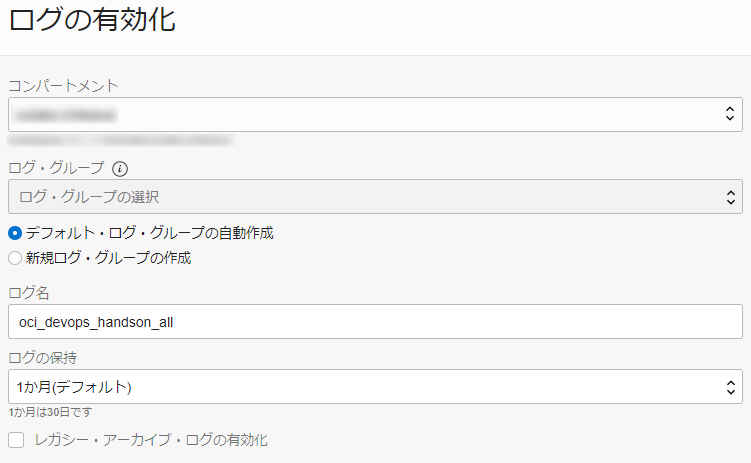Click the up-down arrows on ログ・グループの選択 field
The height and width of the screenshot is (463, 751).
(729, 197)
